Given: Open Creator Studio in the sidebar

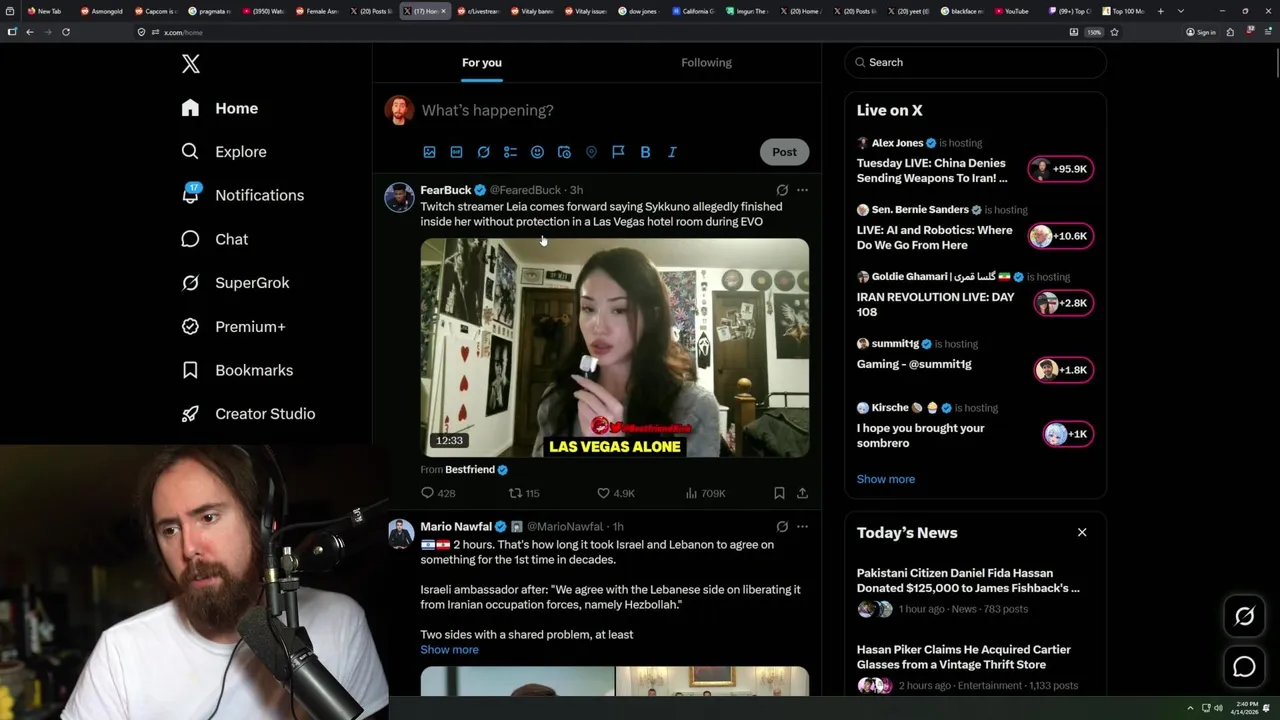Looking at the screenshot, I should pos(249,414).
